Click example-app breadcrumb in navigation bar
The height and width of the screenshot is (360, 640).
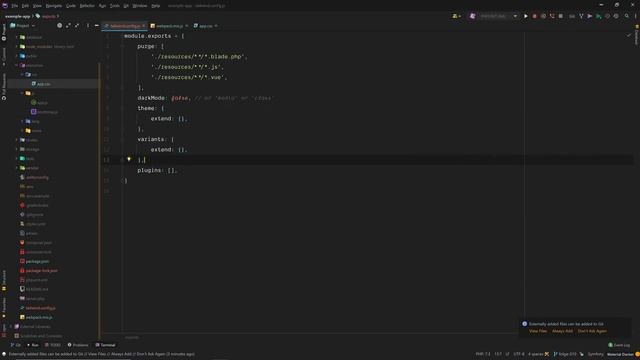pos(18,16)
